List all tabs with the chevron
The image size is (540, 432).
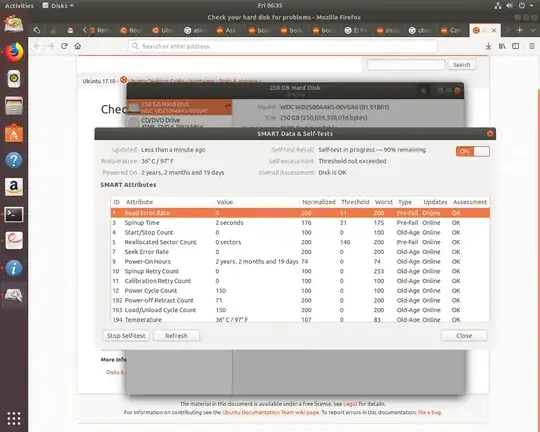(533, 30)
